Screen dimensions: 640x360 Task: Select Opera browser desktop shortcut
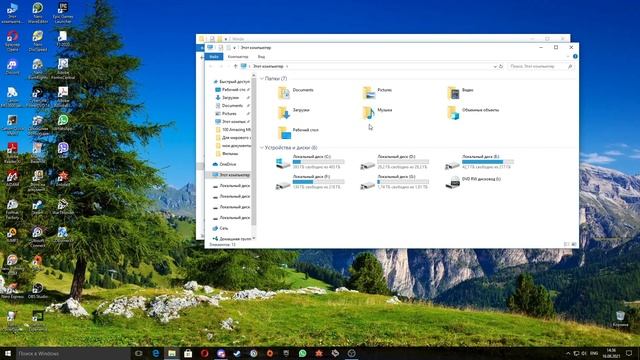click(x=12, y=41)
